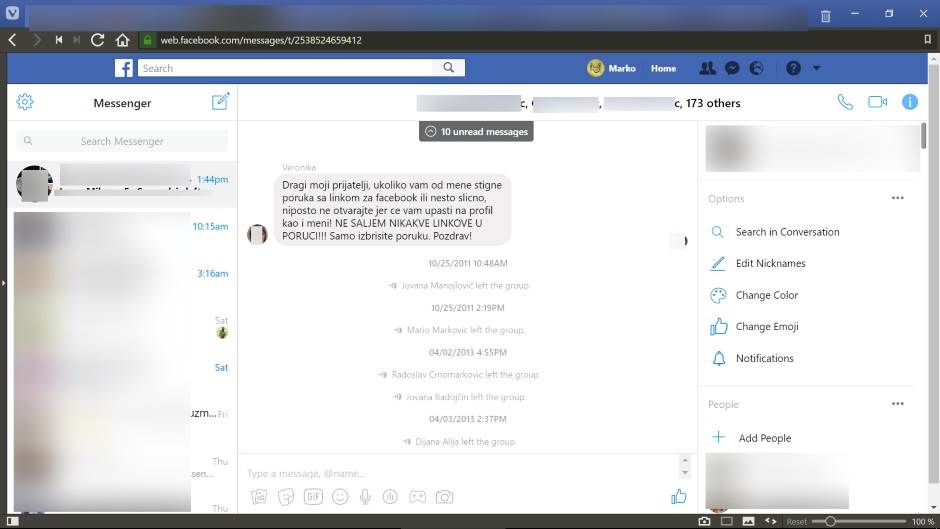Adjust the browser zoom slider
Viewport: 940px width, 529px height.
coord(830,521)
